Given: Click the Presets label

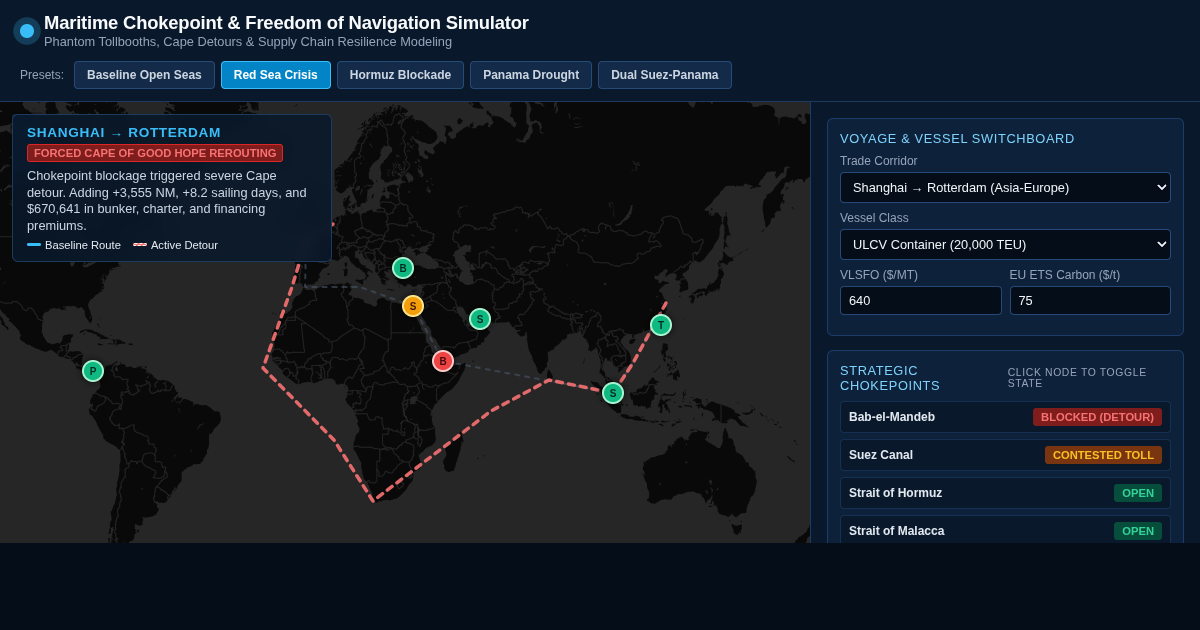Looking at the screenshot, I should (42, 75).
